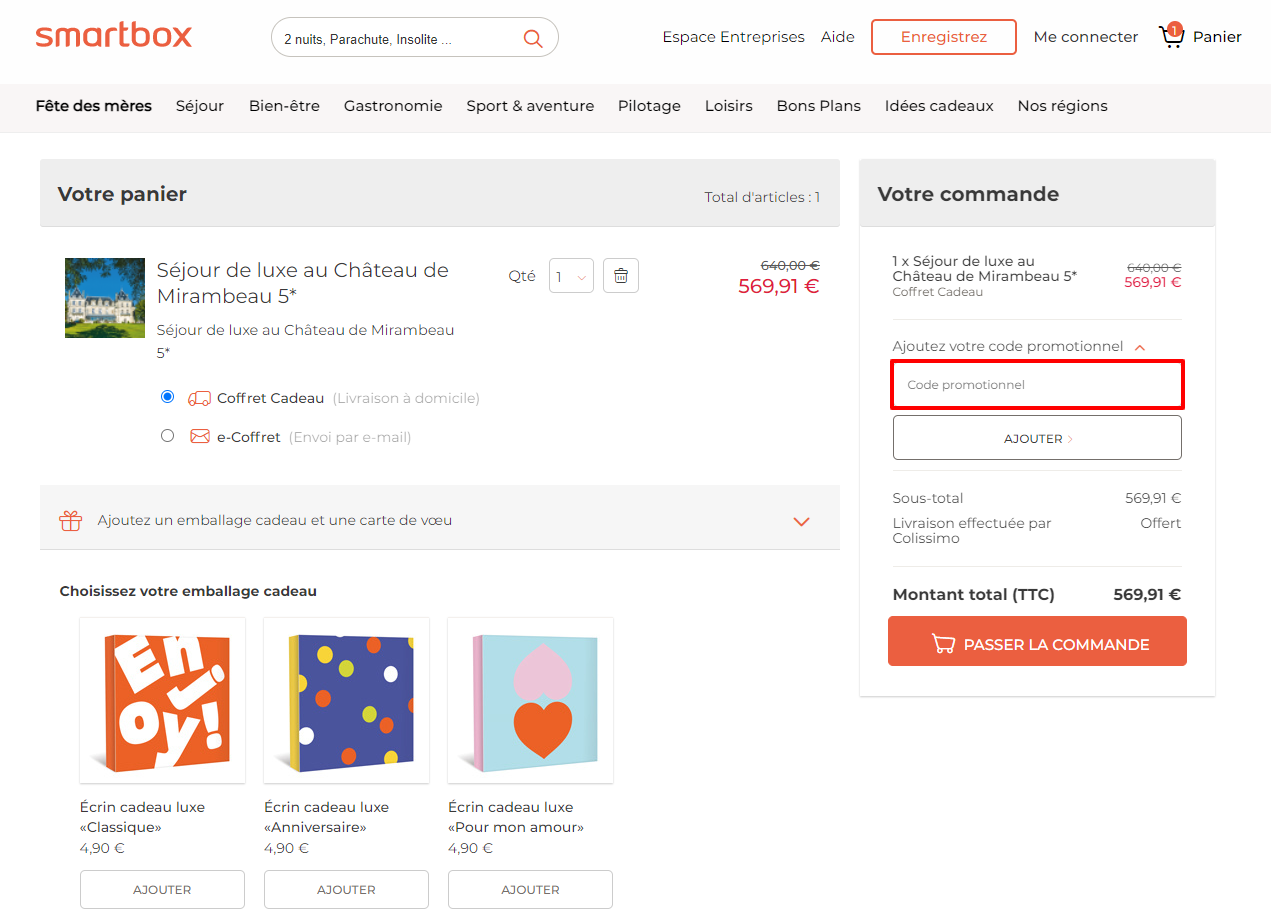Viewport: 1271px width, 922px height.
Task: Click cart icon in Passer la commande
Action: [x=942, y=644]
